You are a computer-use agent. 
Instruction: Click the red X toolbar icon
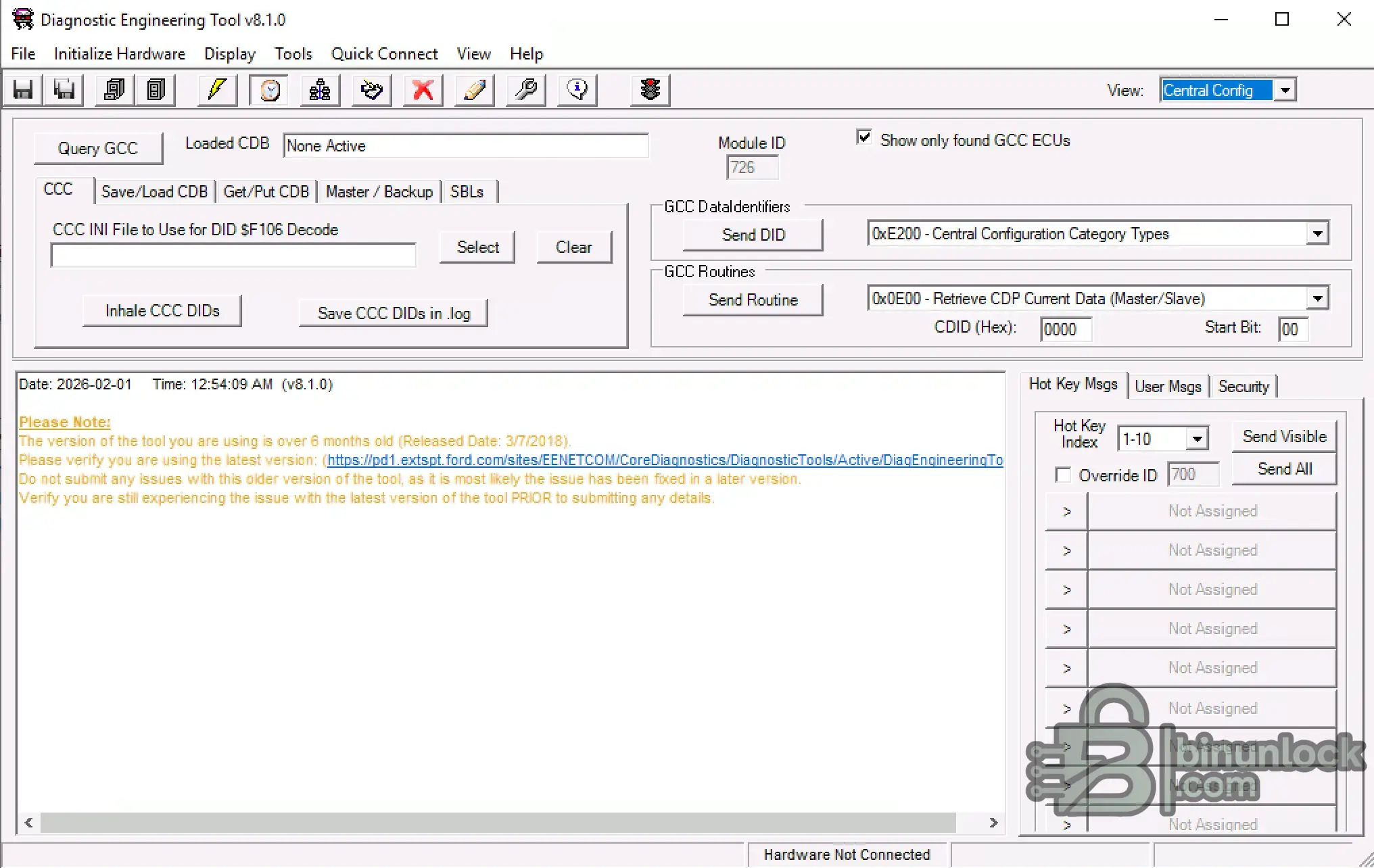coord(423,90)
